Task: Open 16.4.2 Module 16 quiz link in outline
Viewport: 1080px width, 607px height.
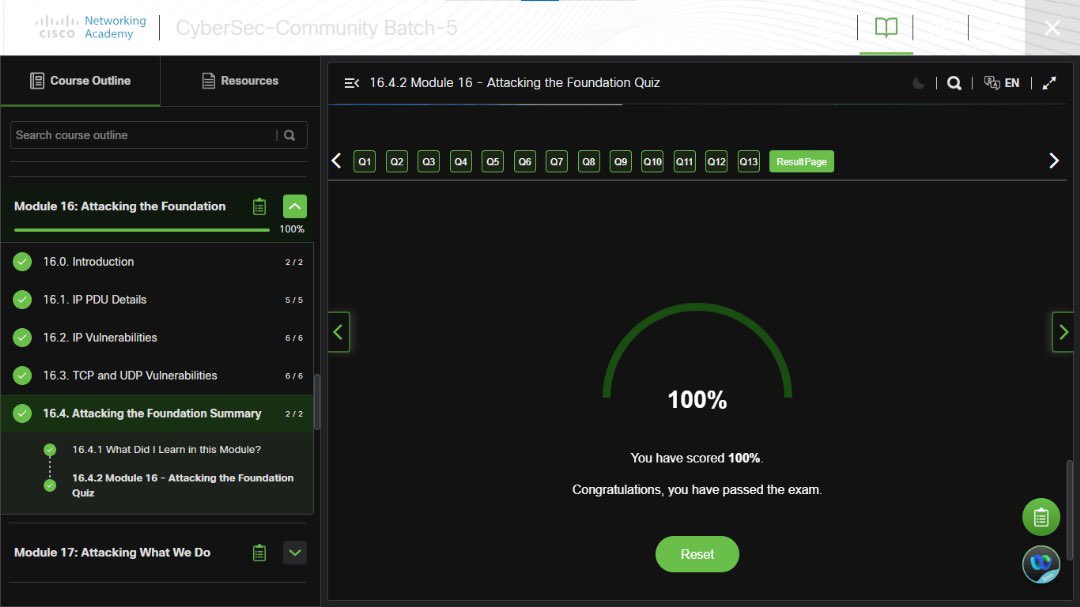Action: pyautogui.click(x=183, y=485)
